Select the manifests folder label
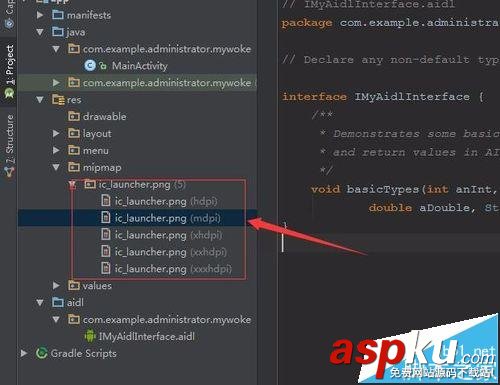This screenshot has height=385, width=500. point(89,15)
